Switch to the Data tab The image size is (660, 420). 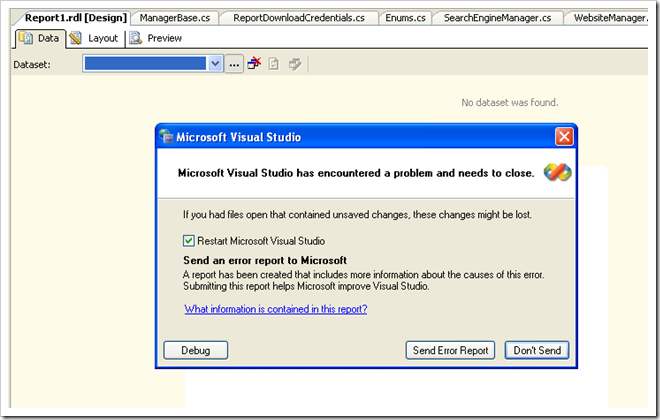(40, 38)
